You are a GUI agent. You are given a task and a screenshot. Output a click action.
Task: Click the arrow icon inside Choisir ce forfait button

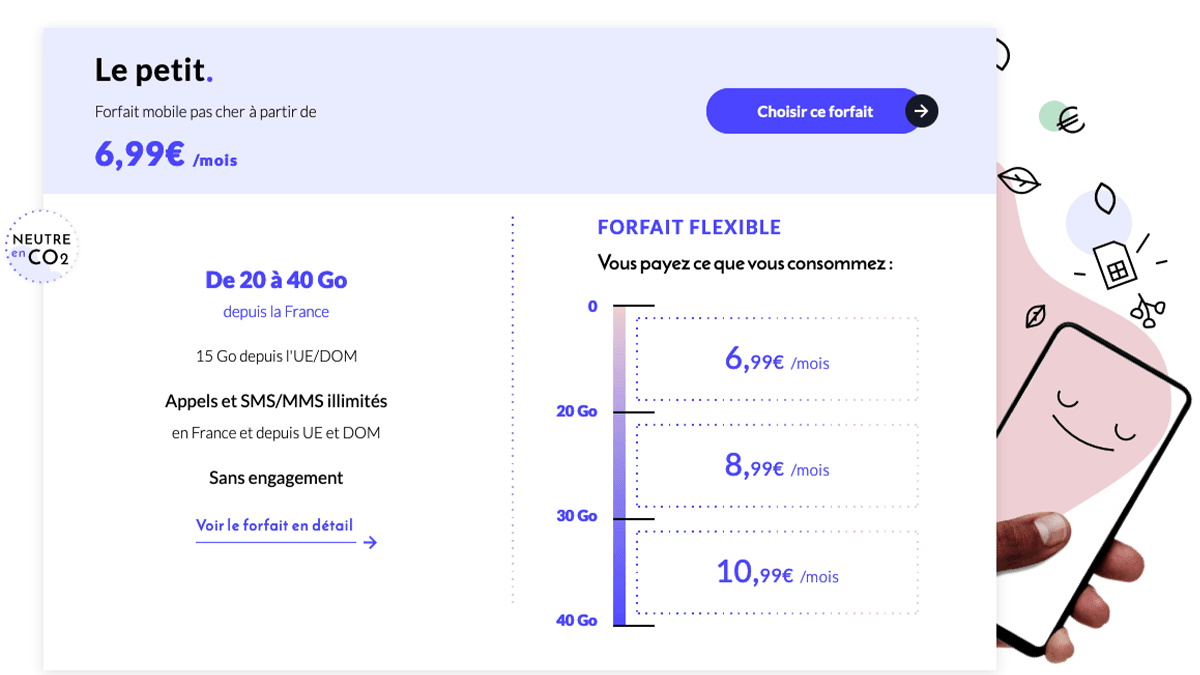(919, 111)
